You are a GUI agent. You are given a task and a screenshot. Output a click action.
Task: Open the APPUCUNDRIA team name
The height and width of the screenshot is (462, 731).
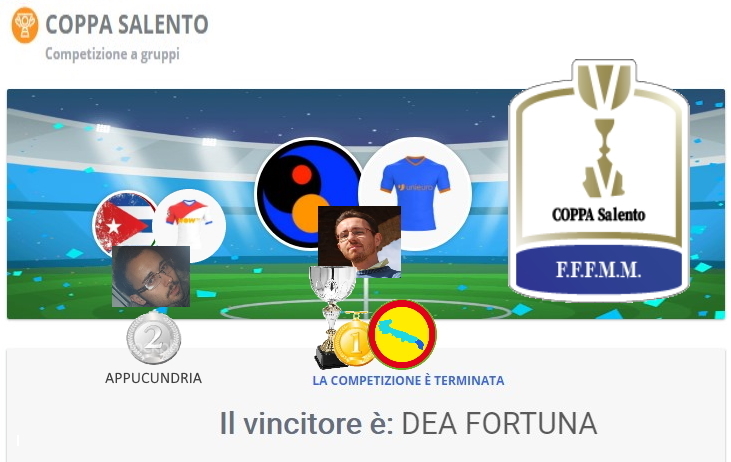coord(153,378)
